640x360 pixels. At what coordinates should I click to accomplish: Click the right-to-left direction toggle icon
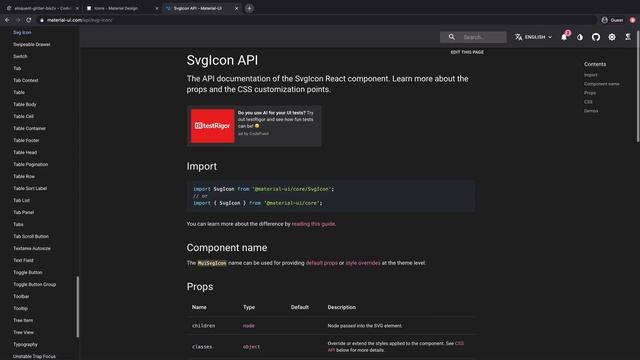pos(628,37)
